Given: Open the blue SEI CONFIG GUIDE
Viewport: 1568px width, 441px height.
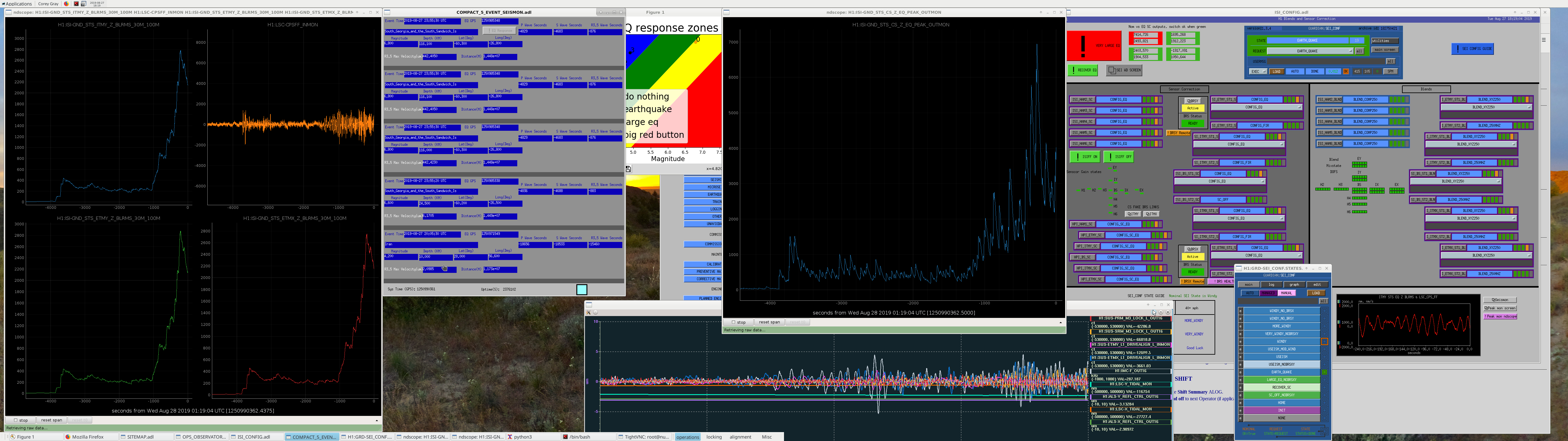Looking at the screenshot, I should 1472,49.
